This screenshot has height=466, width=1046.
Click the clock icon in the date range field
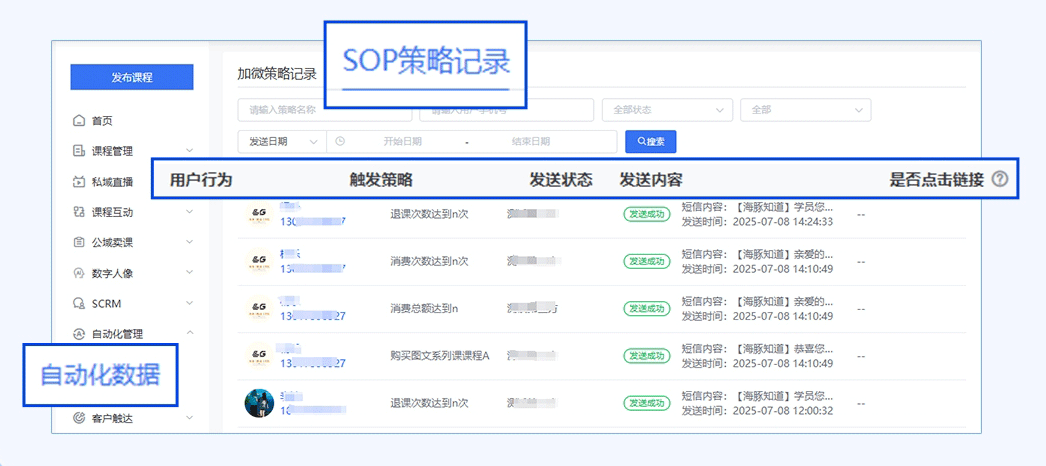point(340,141)
